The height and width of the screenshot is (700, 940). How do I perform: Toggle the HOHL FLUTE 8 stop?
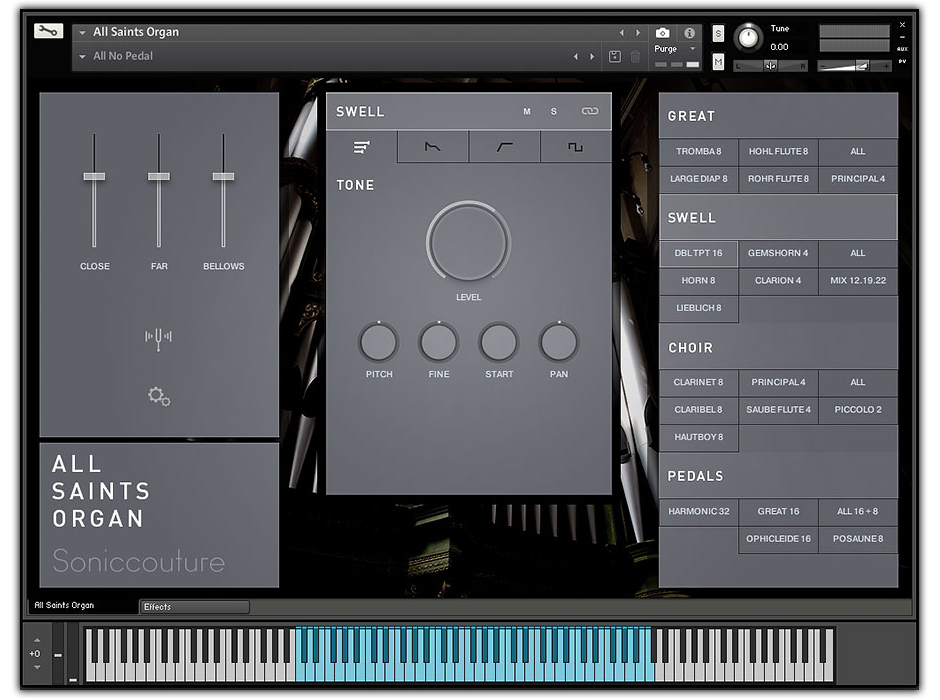(x=778, y=152)
